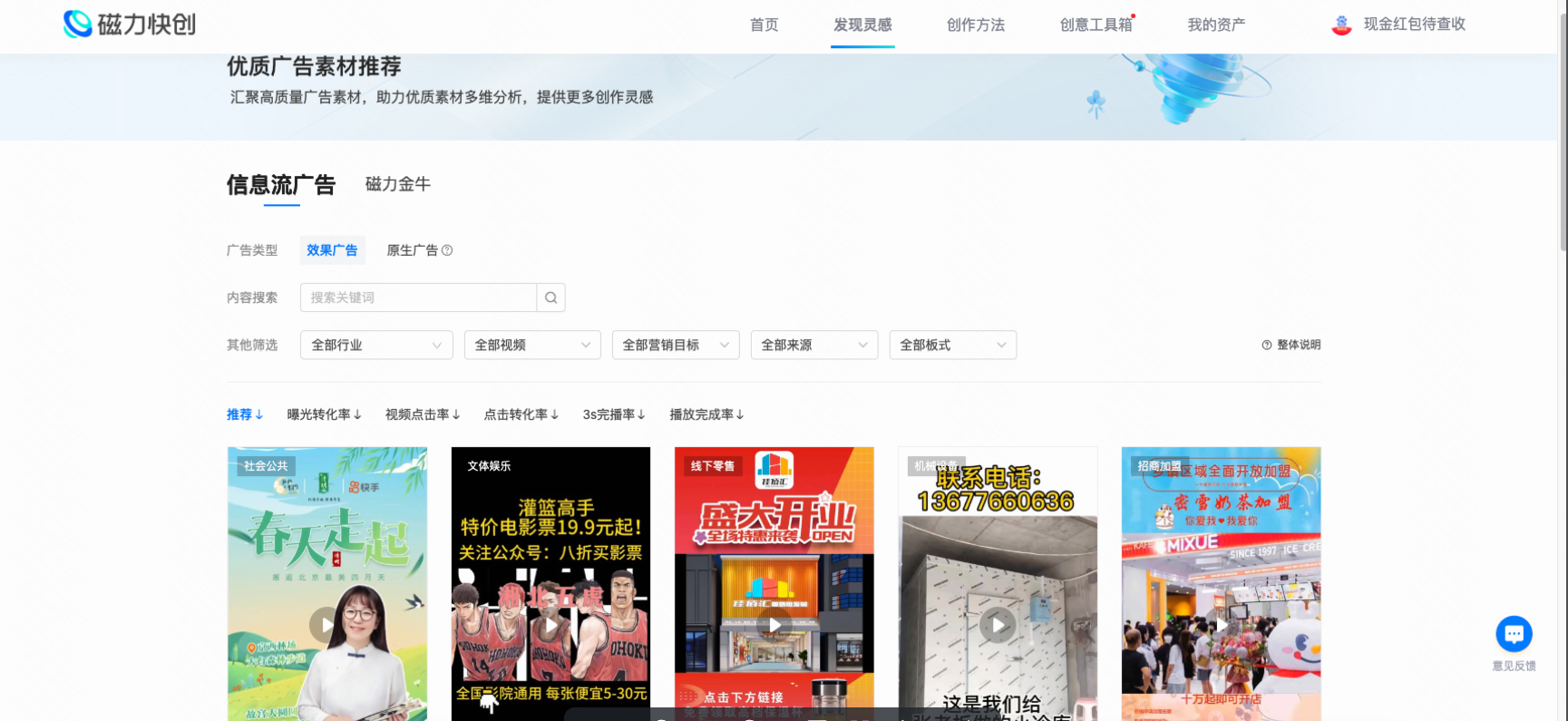Play the cold storage 联系电话 video
This screenshot has width=1568, height=721.
pos(998,625)
